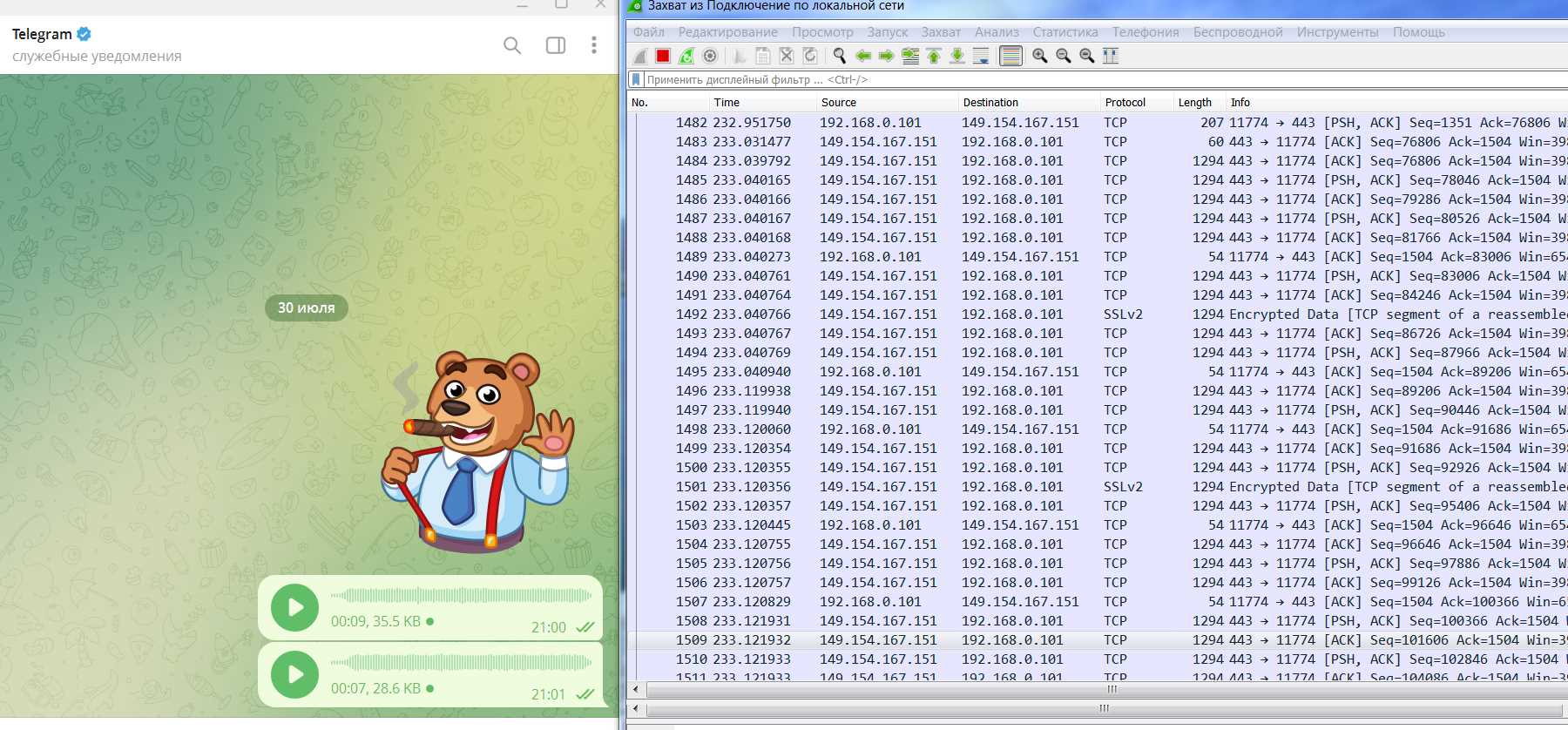Image resolution: width=1568 pixels, height=730 pixels.
Task: Select packet 1482 with length 207
Action: point(1098,123)
